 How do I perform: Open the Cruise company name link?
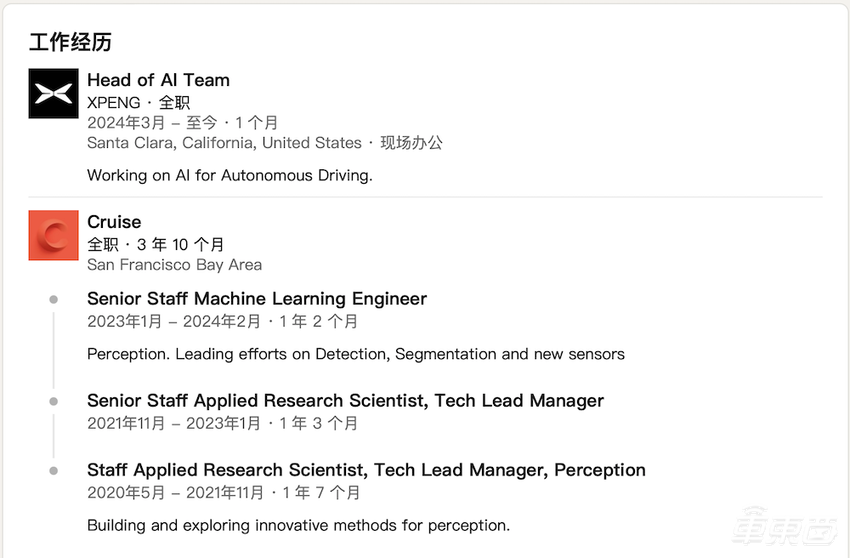point(114,222)
